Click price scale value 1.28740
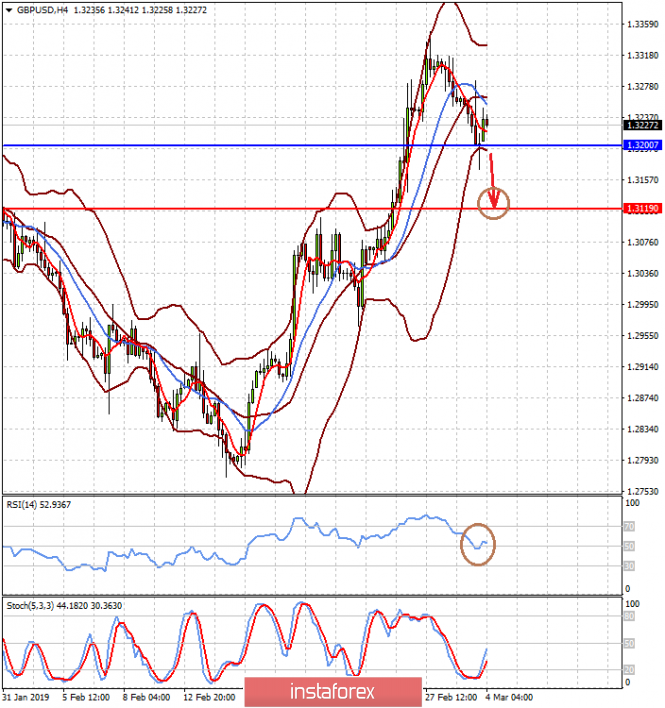The image size is (665, 708). coord(643,398)
